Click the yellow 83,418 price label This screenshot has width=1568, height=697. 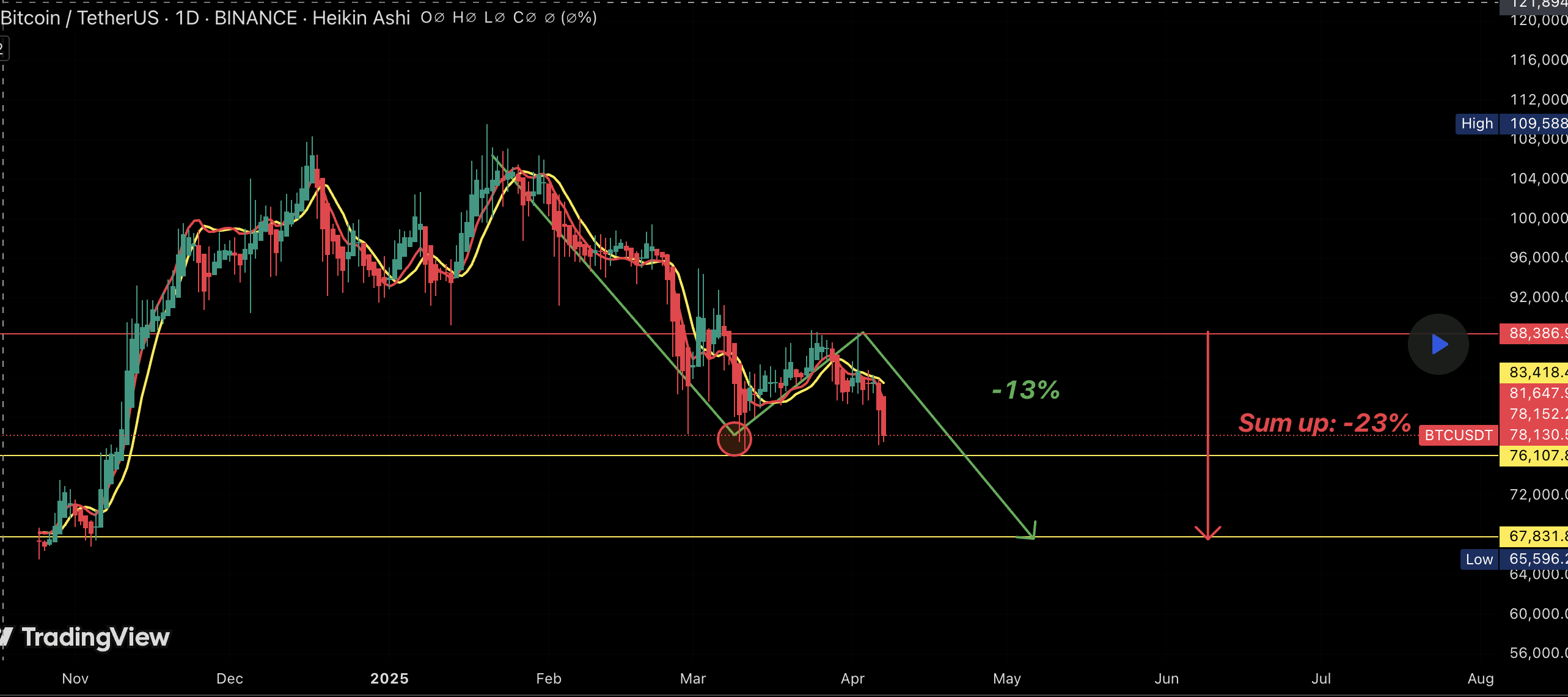pos(1534,372)
